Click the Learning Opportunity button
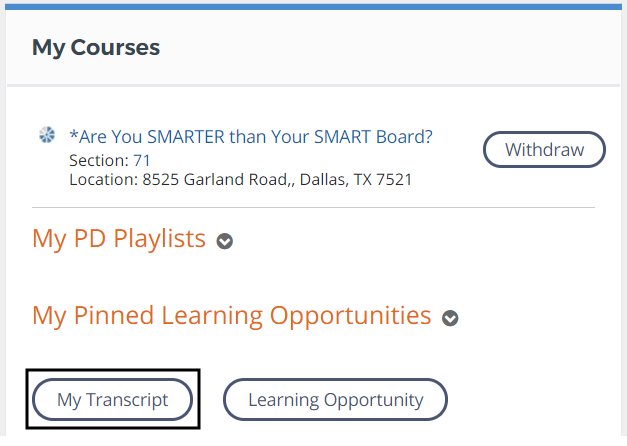Image resolution: width=627 pixels, height=446 pixels. (335, 400)
